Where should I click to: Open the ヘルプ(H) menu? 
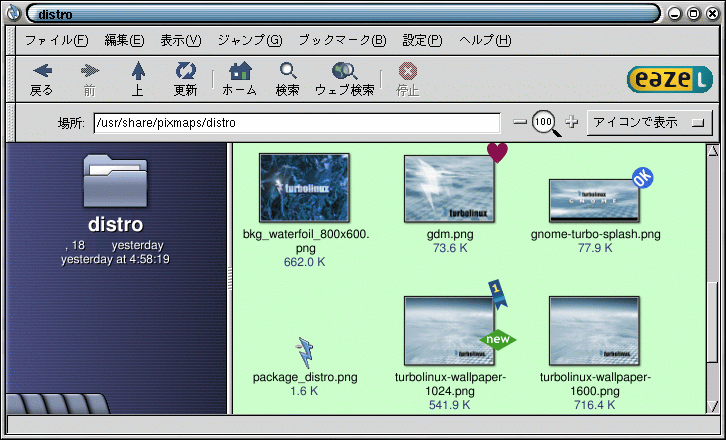click(x=485, y=41)
